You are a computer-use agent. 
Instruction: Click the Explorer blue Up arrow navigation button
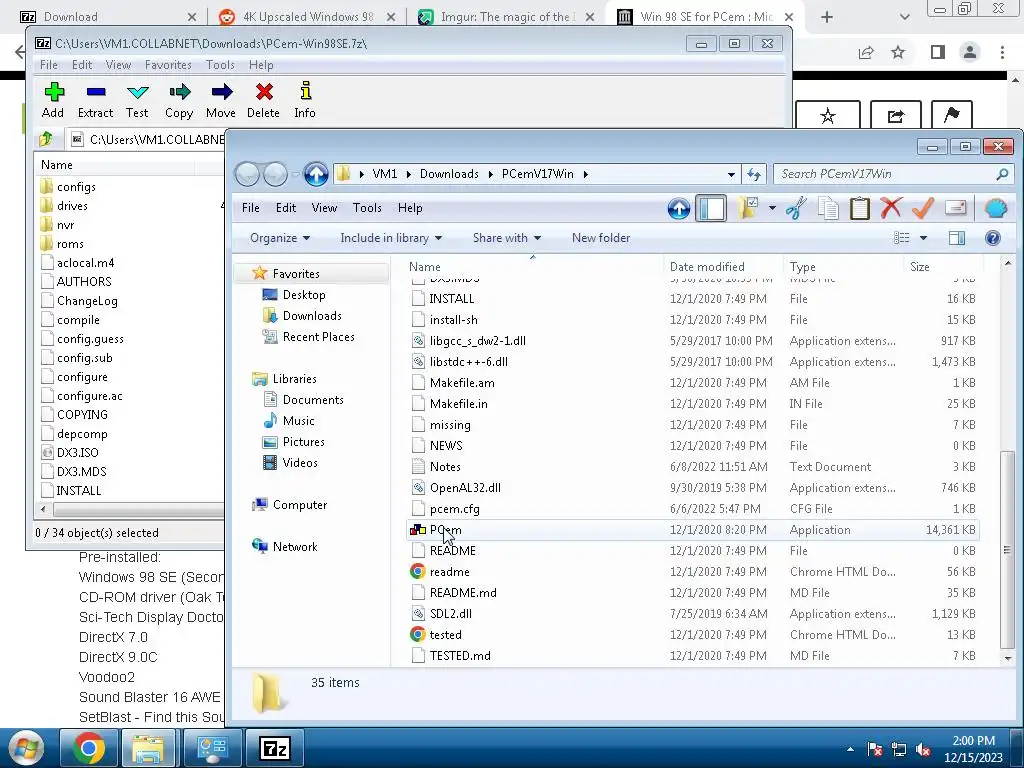pyautogui.click(x=316, y=174)
